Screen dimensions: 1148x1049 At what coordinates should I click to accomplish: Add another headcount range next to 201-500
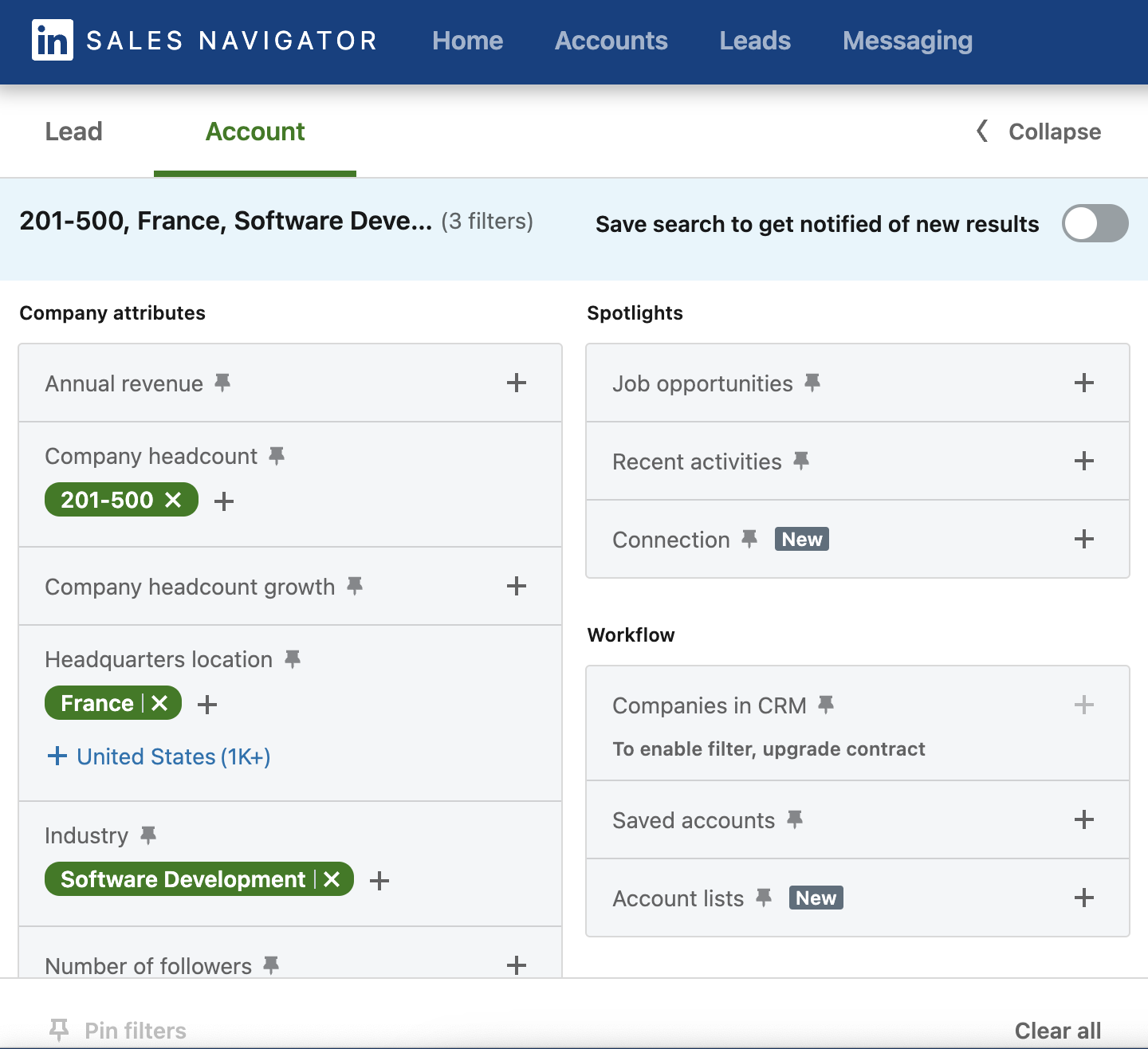224,501
